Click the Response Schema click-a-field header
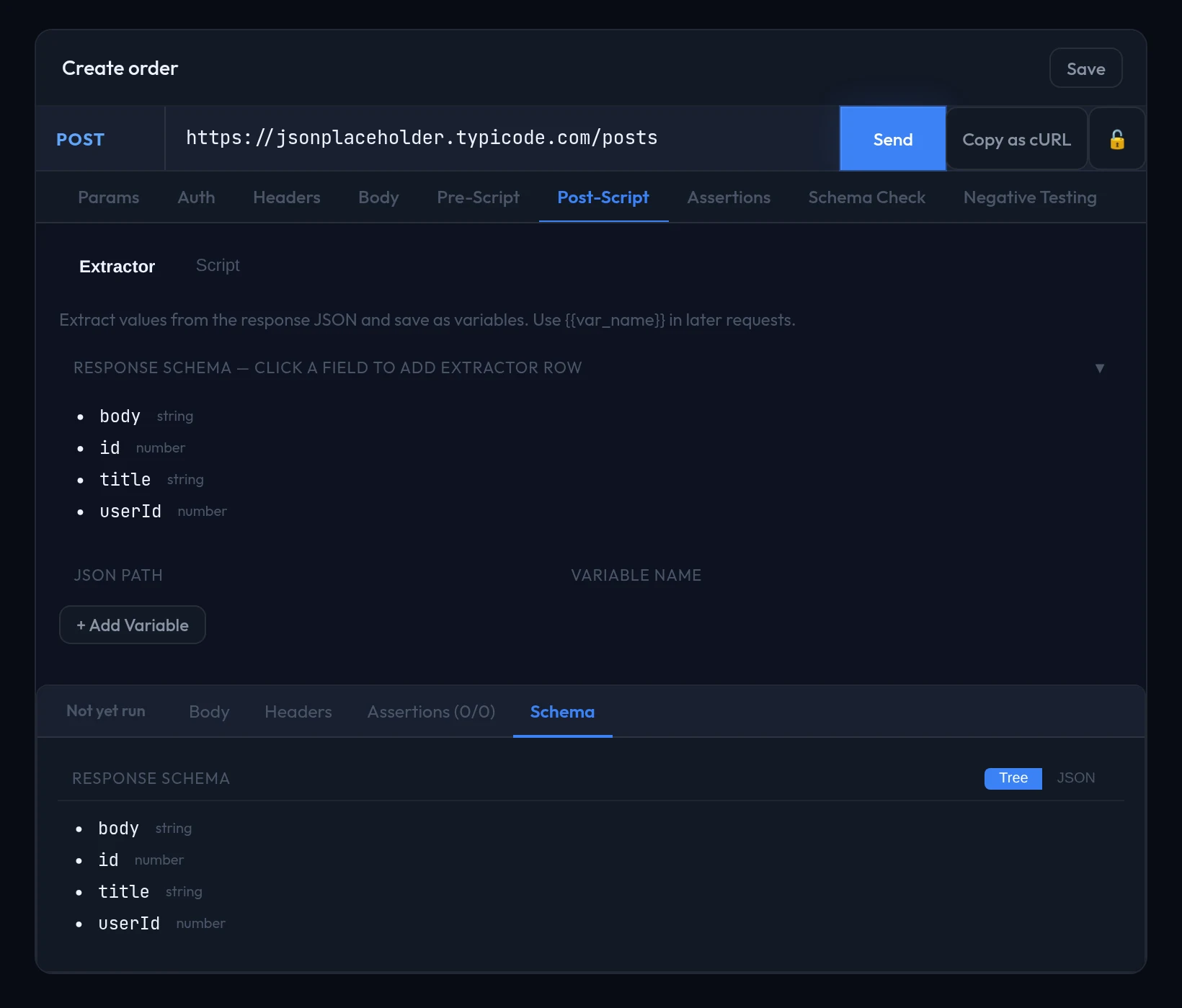The width and height of the screenshot is (1182, 1008). 327,368
